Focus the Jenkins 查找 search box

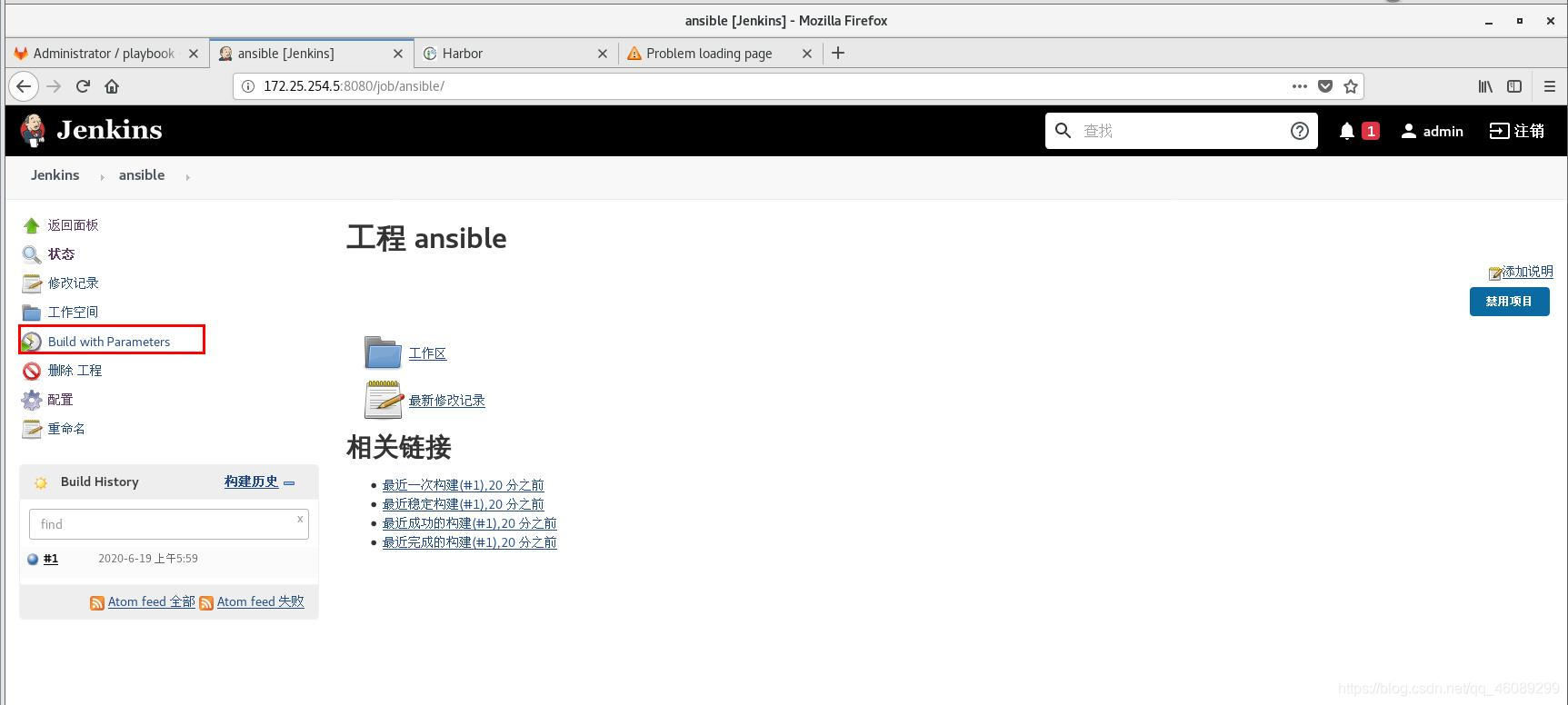[1180, 131]
